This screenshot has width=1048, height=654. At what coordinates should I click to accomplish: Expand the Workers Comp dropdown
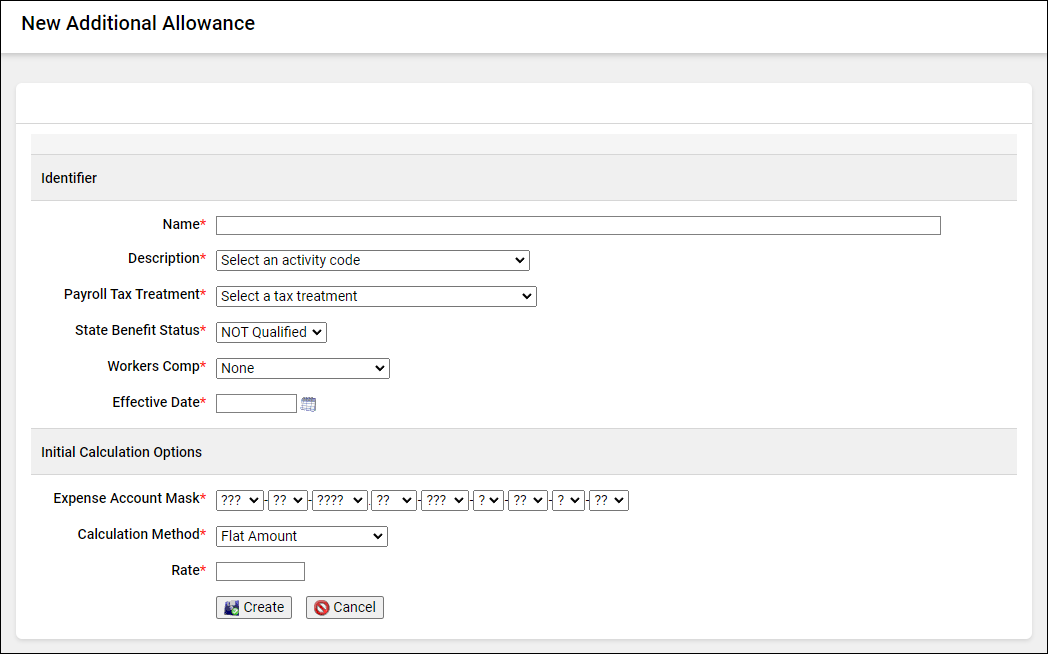coord(302,368)
